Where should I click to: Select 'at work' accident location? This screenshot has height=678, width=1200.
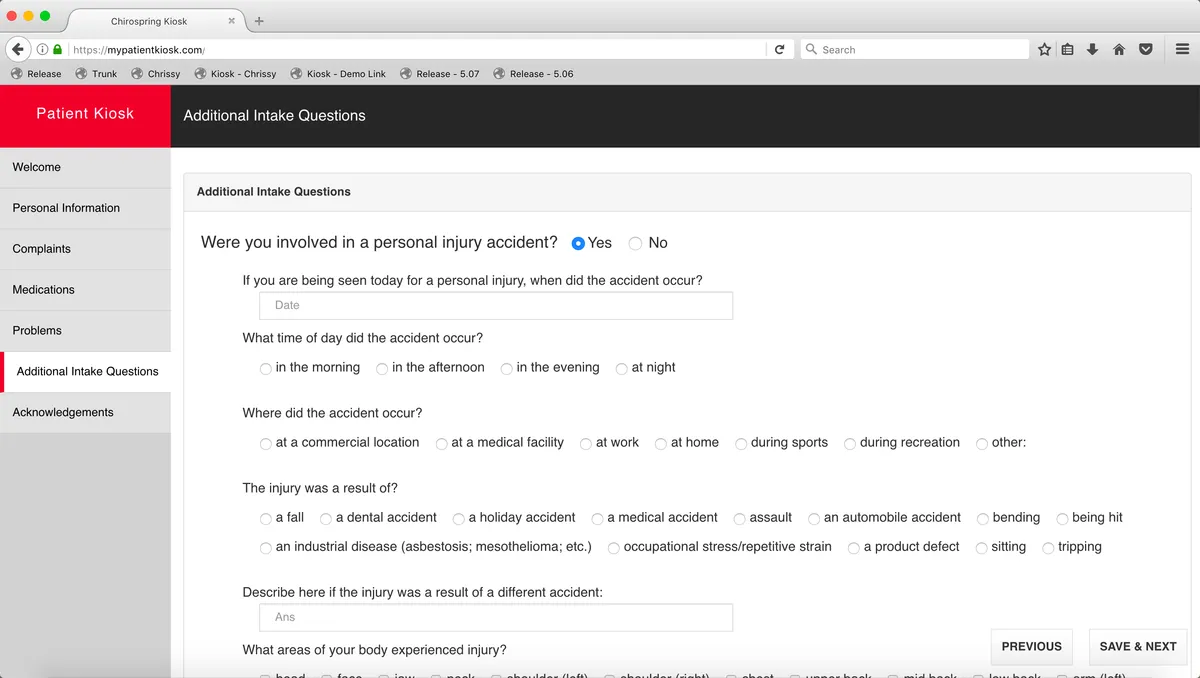pos(586,444)
